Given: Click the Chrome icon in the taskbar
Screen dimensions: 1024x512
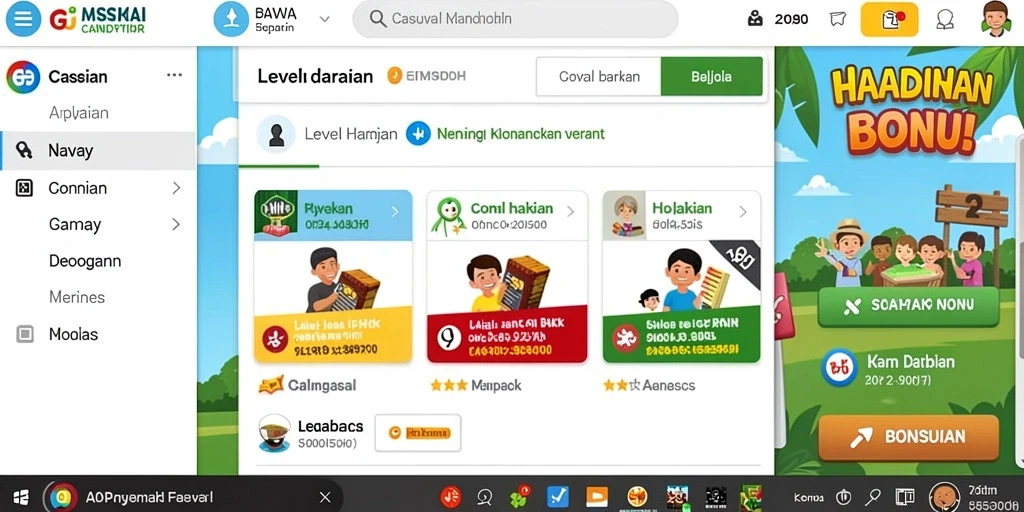Looking at the screenshot, I should (x=63, y=497).
